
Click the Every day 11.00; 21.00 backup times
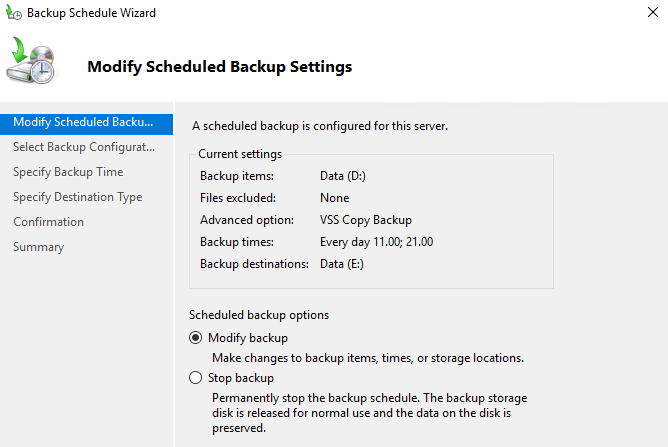tap(376, 242)
